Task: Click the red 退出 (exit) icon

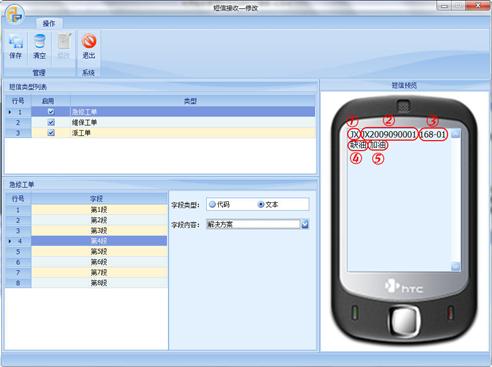Action: click(89, 47)
